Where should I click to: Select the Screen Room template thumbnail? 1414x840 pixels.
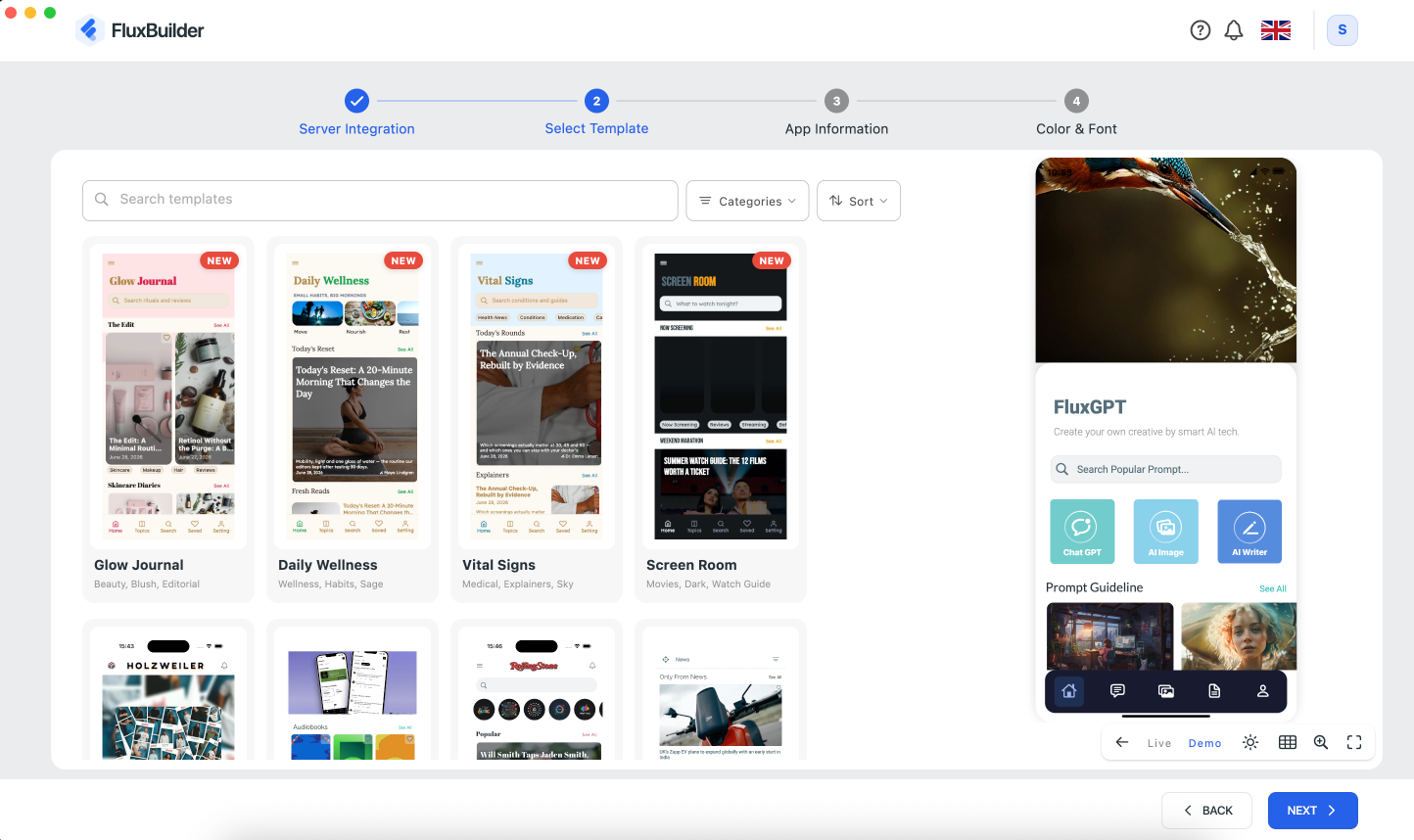(721, 397)
